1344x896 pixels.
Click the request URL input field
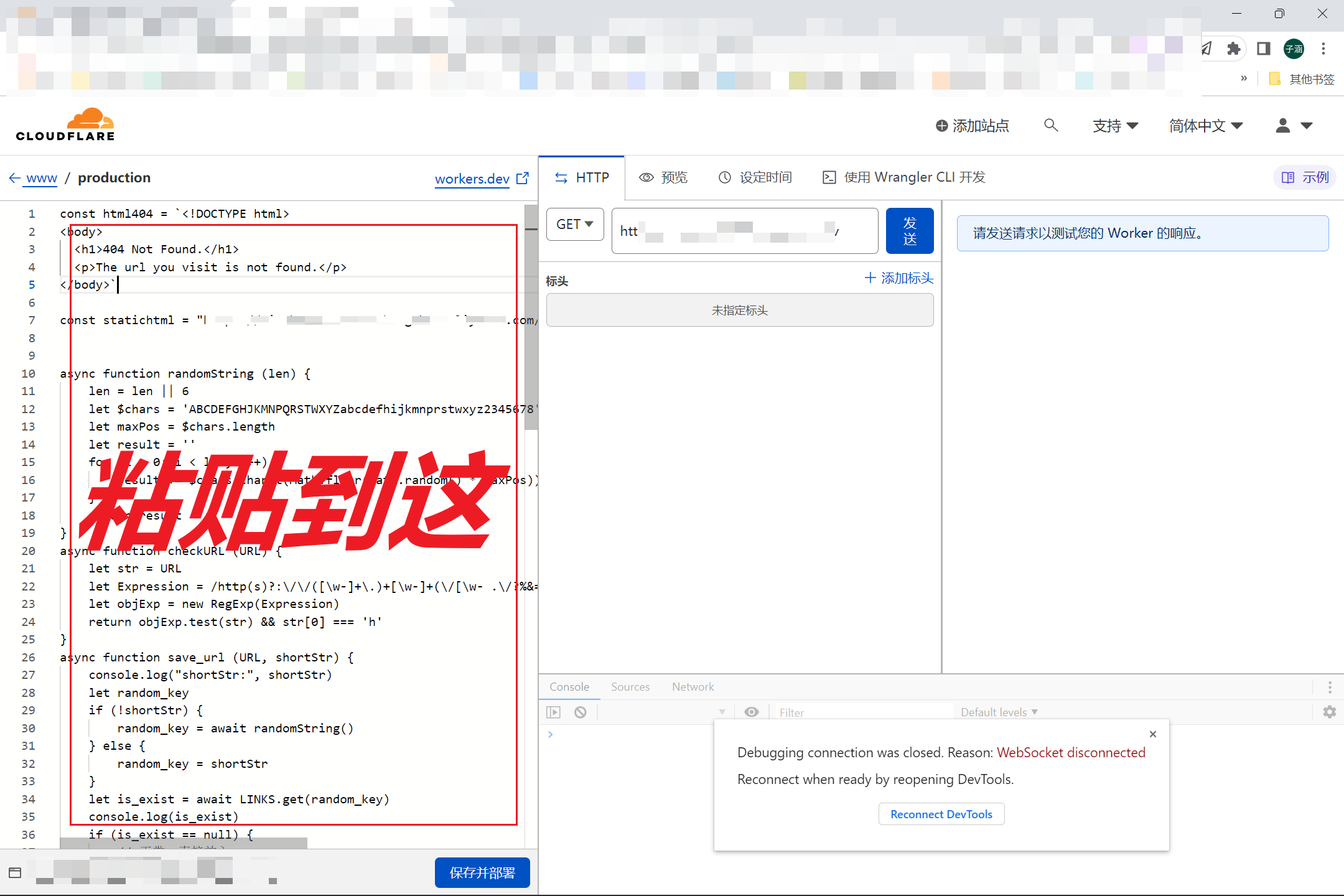(745, 231)
